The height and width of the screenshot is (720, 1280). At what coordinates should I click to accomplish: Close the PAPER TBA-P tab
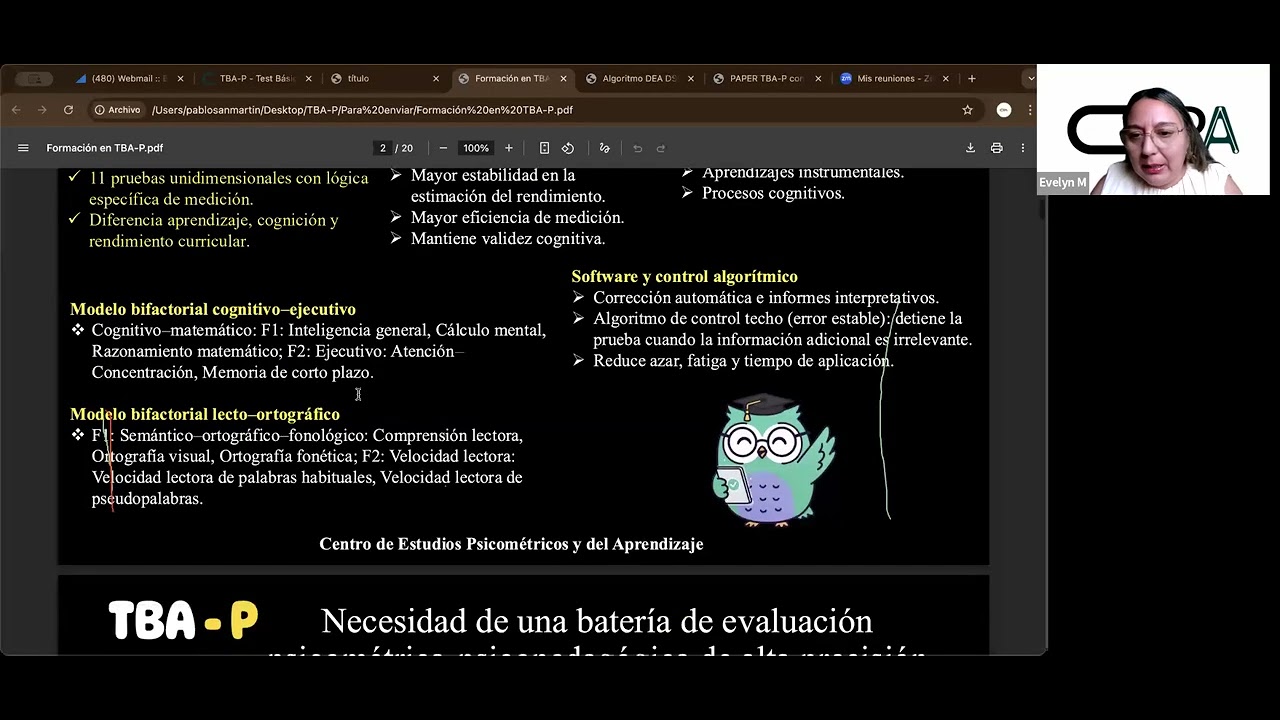click(x=818, y=78)
